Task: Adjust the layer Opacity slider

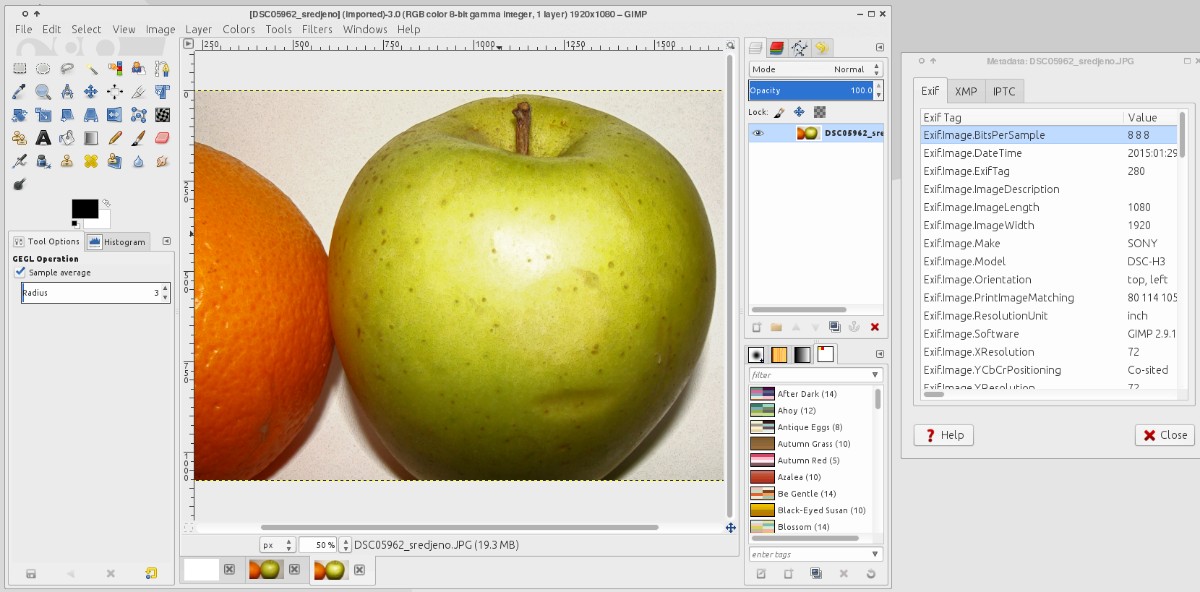Action: click(816, 90)
